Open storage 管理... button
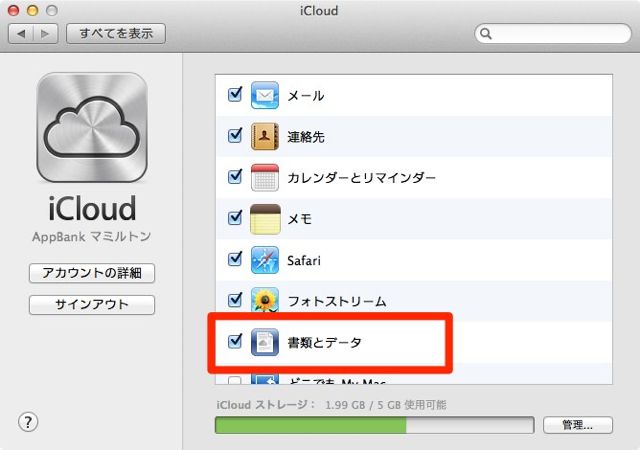The image size is (640, 450). tap(578, 425)
